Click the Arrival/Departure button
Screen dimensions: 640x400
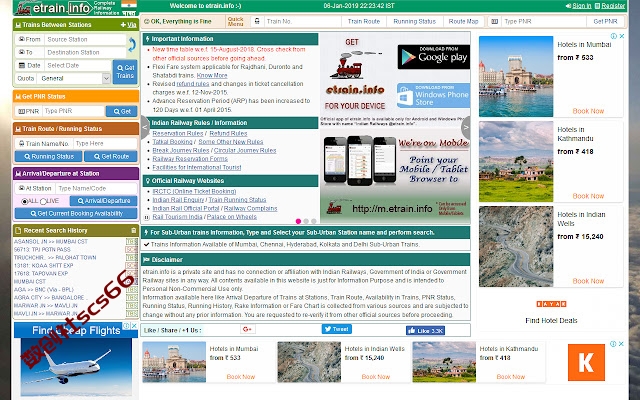click(x=104, y=201)
